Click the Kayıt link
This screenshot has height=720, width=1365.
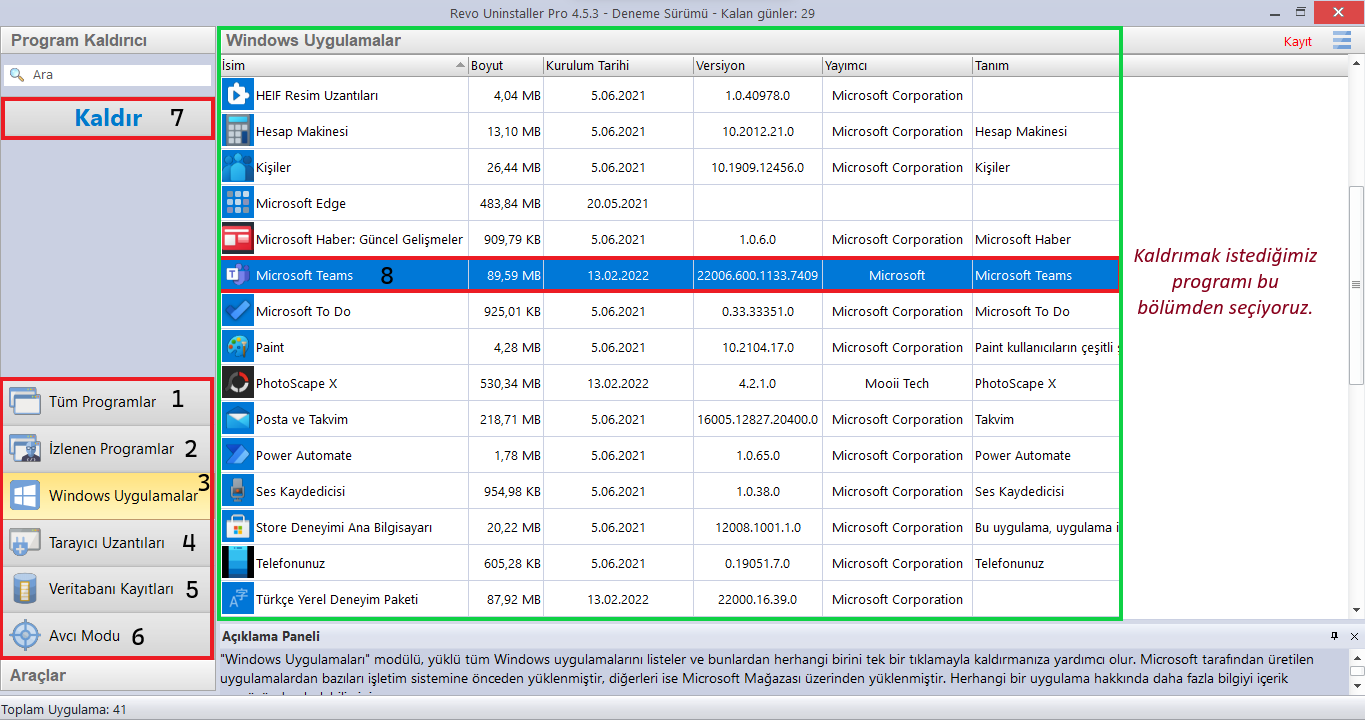pyautogui.click(x=1298, y=42)
